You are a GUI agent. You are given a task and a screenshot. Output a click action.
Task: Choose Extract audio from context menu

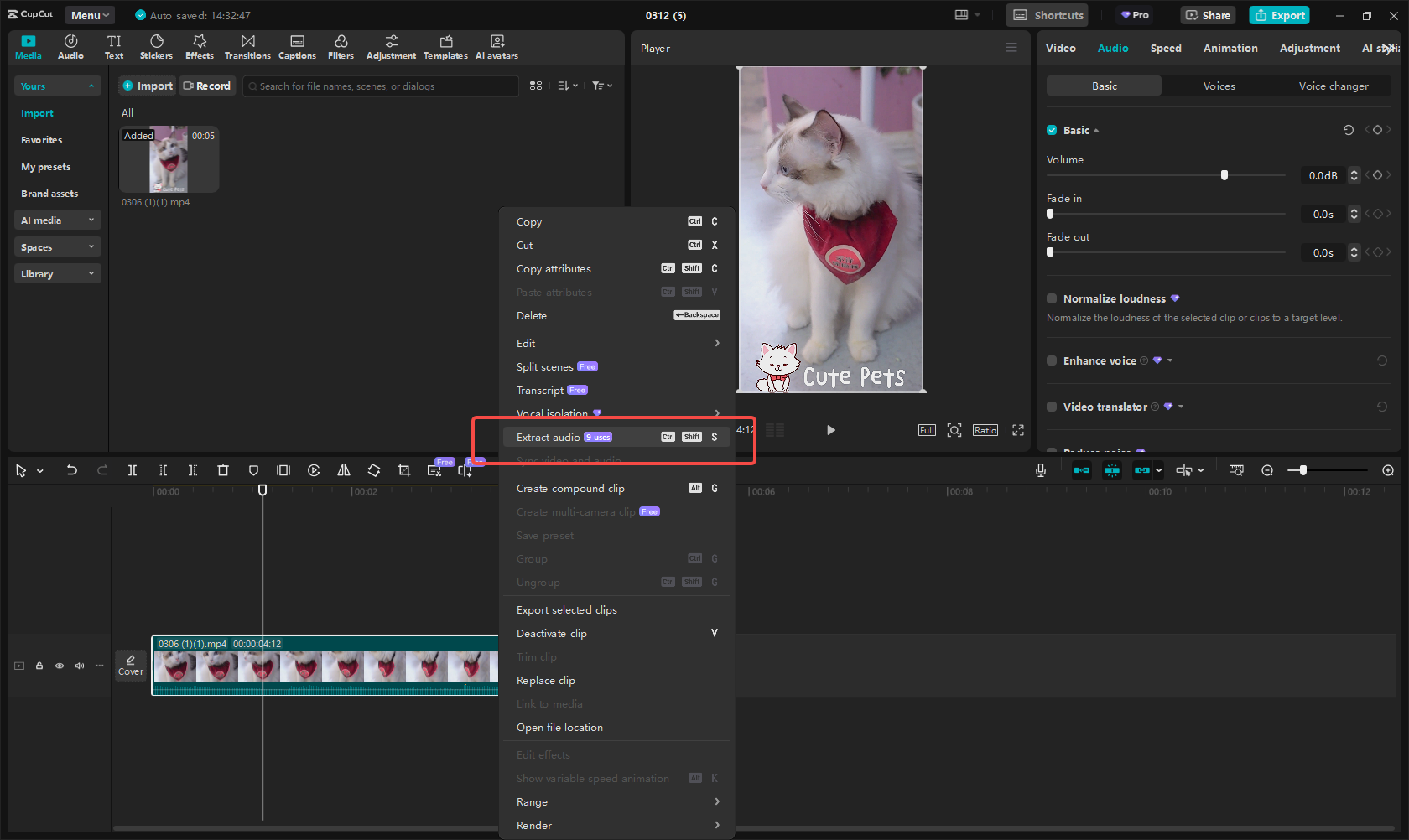click(549, 438)
